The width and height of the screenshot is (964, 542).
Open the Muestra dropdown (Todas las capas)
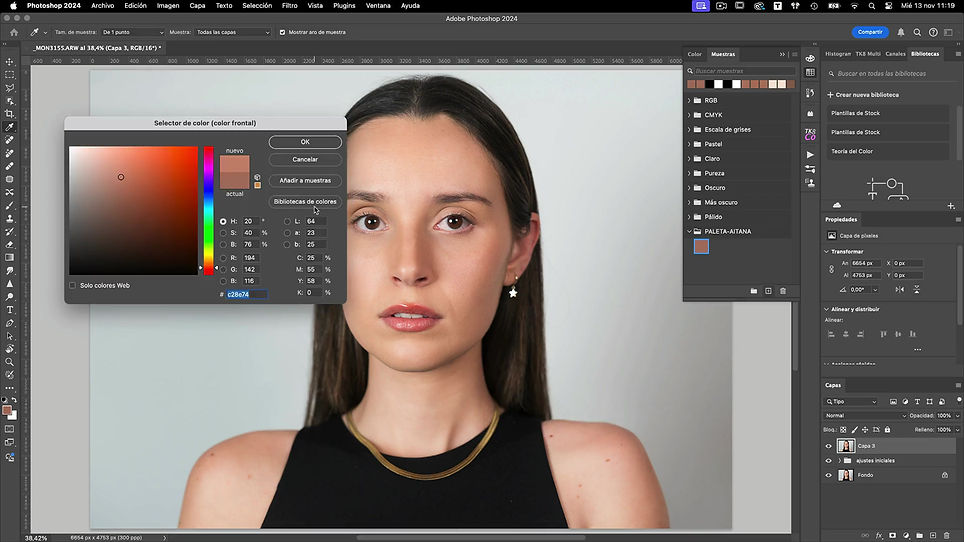point(232,32)
